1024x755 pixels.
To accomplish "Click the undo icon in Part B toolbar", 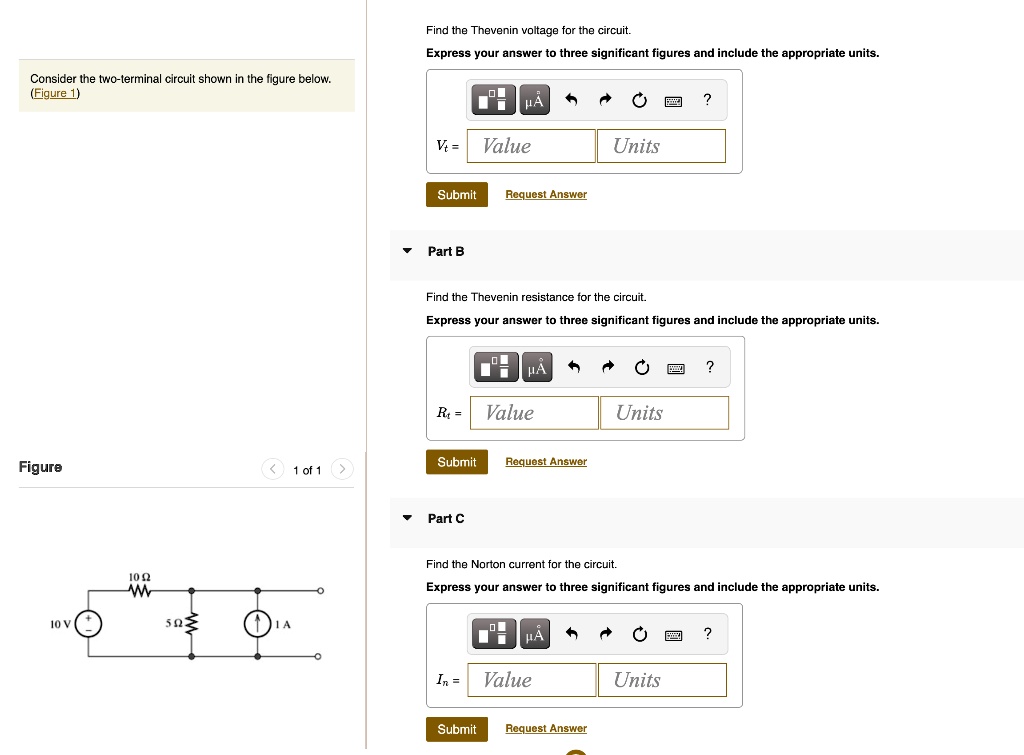I will coord(572,367).
